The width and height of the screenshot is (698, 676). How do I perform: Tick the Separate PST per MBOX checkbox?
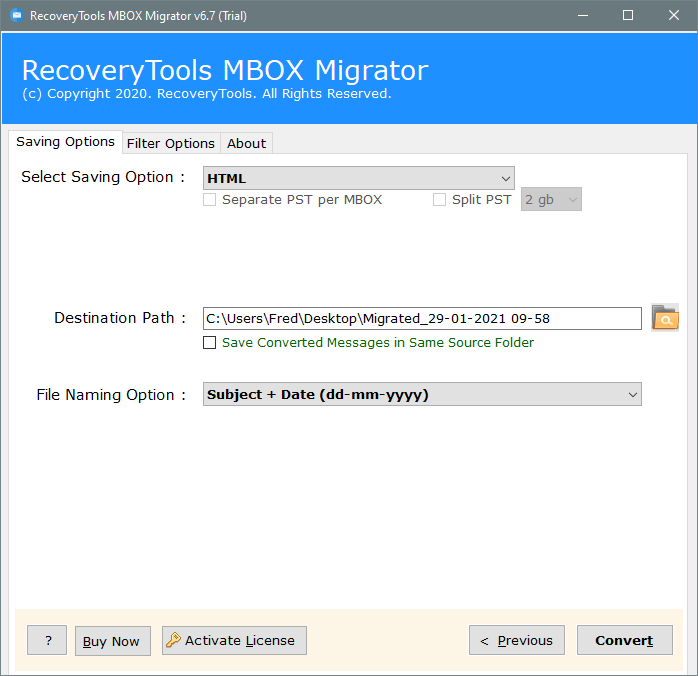tap(209, 199)
